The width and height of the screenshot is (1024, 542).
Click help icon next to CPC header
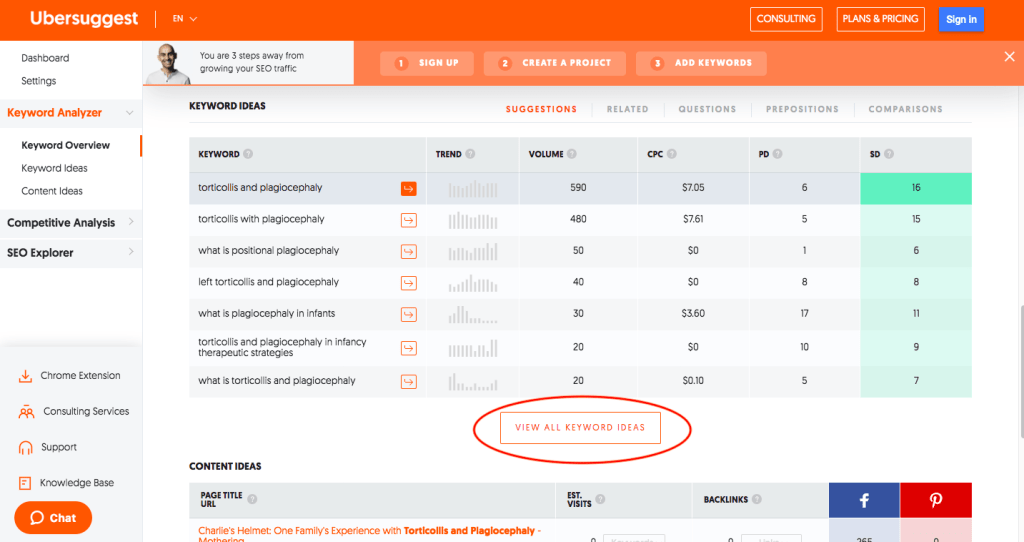[672, 154]
